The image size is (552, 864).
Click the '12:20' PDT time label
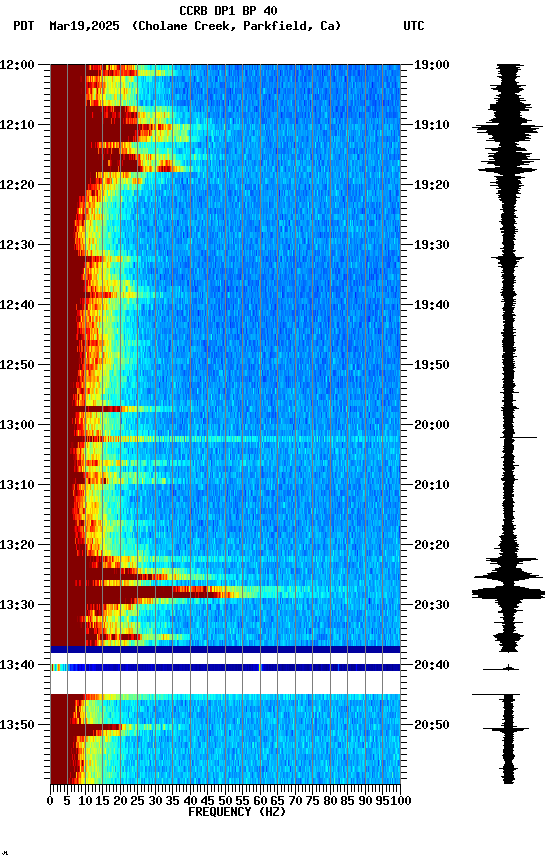click(x=17, y=185)
